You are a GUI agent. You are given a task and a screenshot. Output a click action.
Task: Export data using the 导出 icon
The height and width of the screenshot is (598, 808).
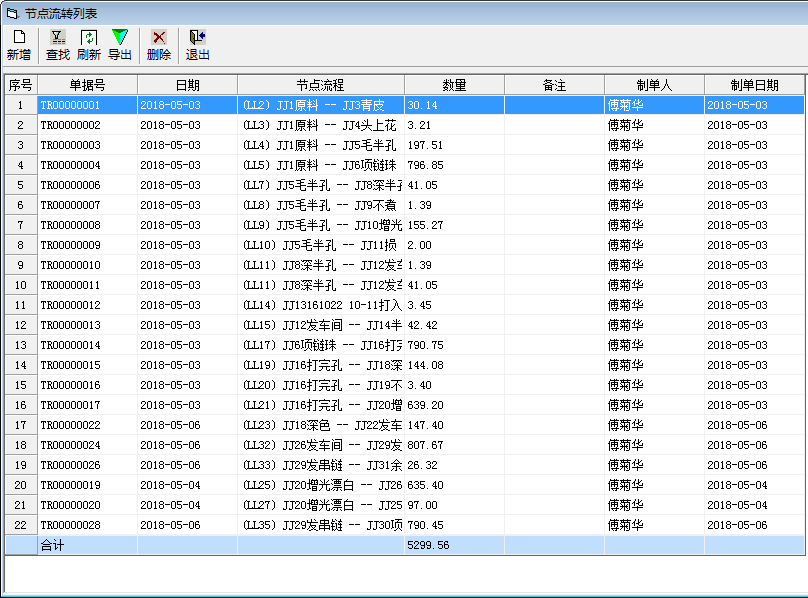click(120, 45)
